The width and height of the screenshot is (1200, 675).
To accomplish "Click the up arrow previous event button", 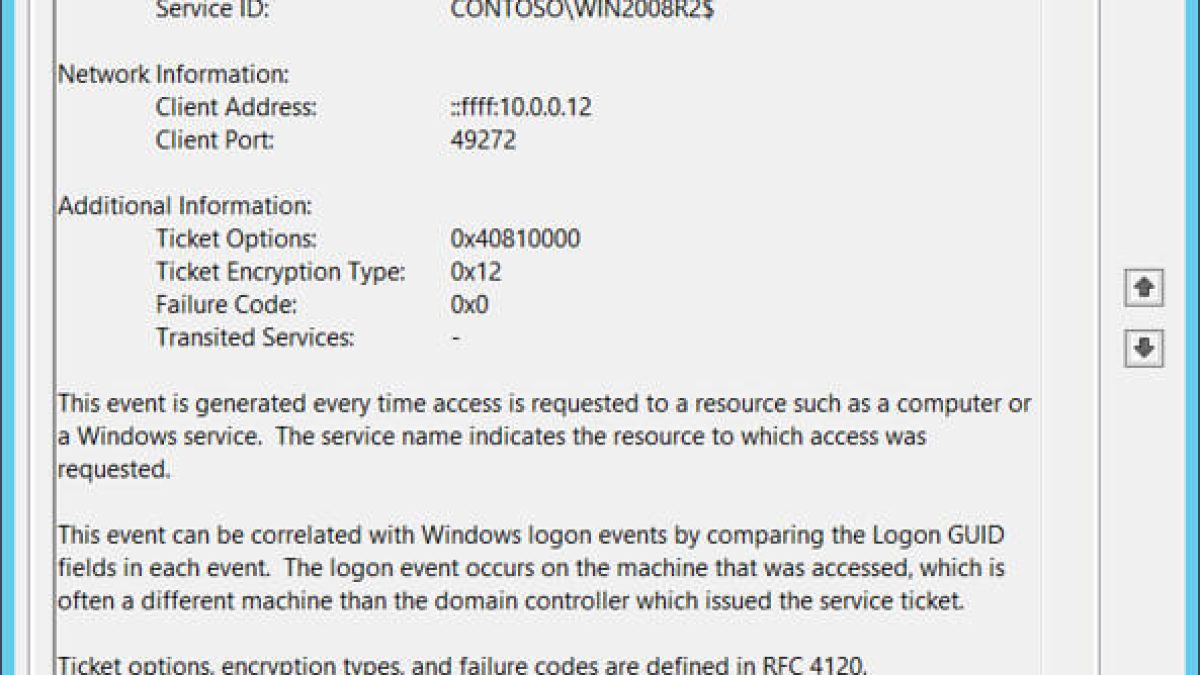I will click(x=1144, y=288).
